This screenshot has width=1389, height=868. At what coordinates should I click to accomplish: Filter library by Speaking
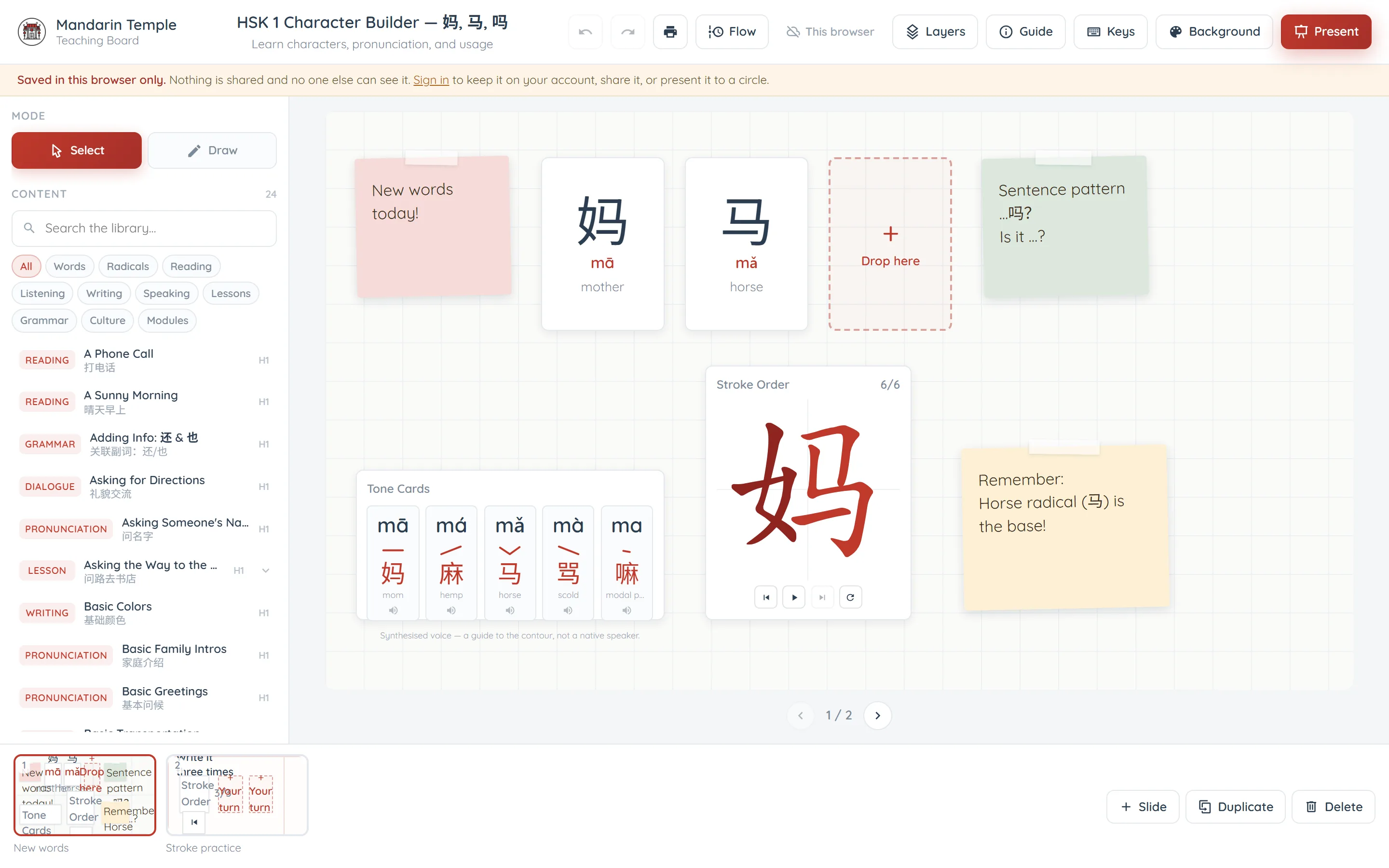(166, 293)
